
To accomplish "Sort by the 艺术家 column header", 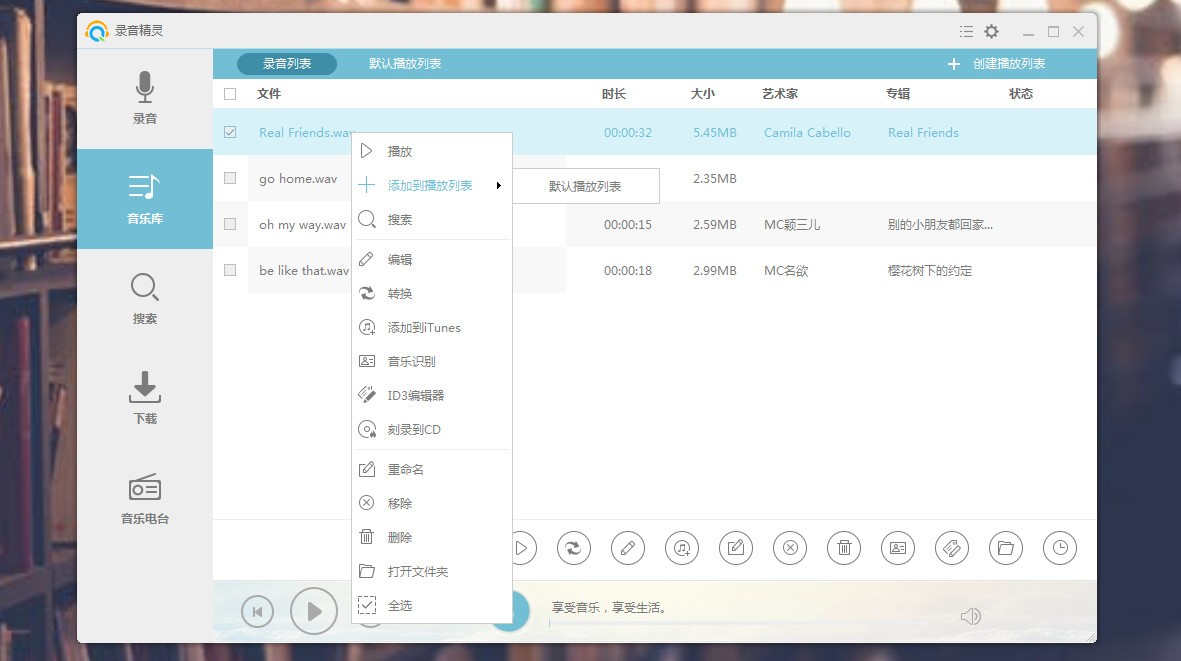I will tap(780, 94).
